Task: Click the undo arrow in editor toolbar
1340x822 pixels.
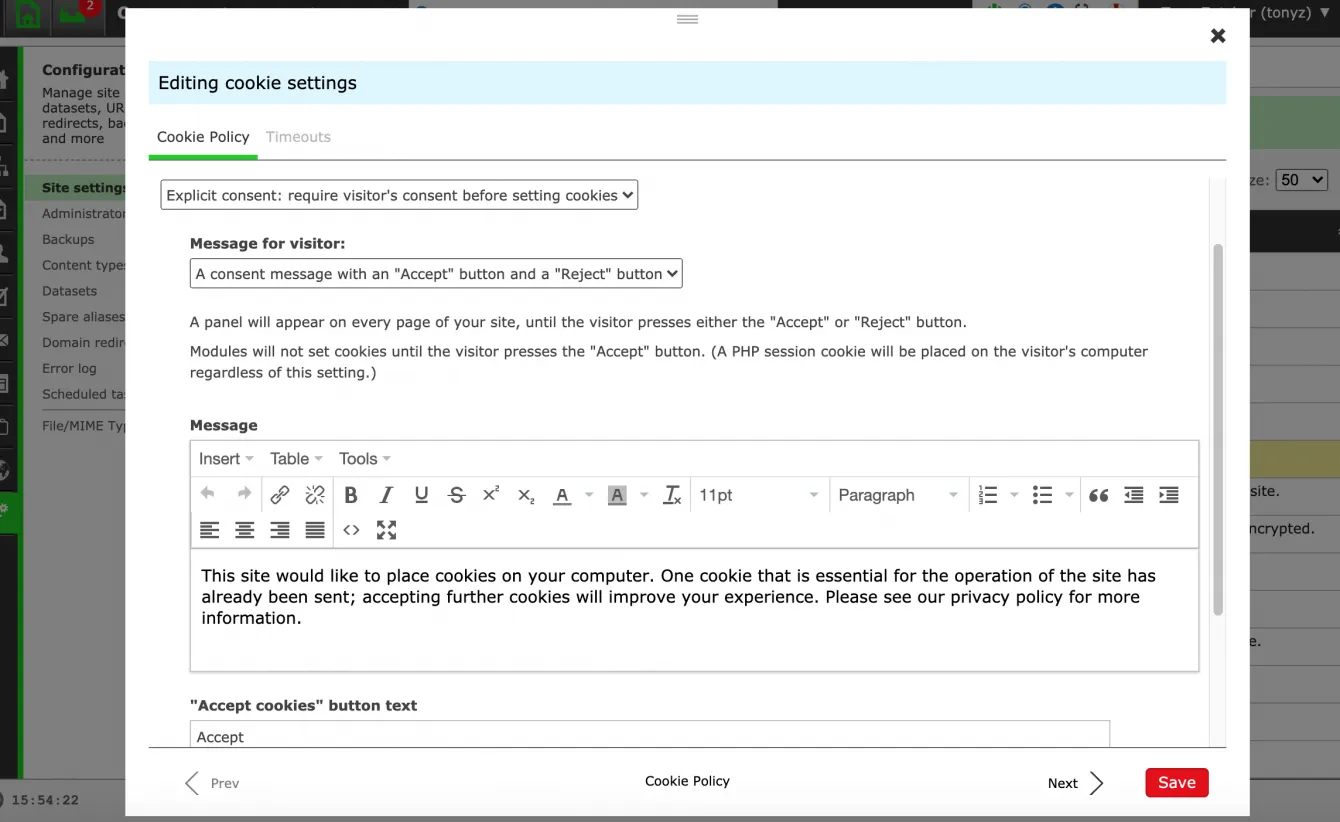Action: pyautogui.click(x=208, y=494)
